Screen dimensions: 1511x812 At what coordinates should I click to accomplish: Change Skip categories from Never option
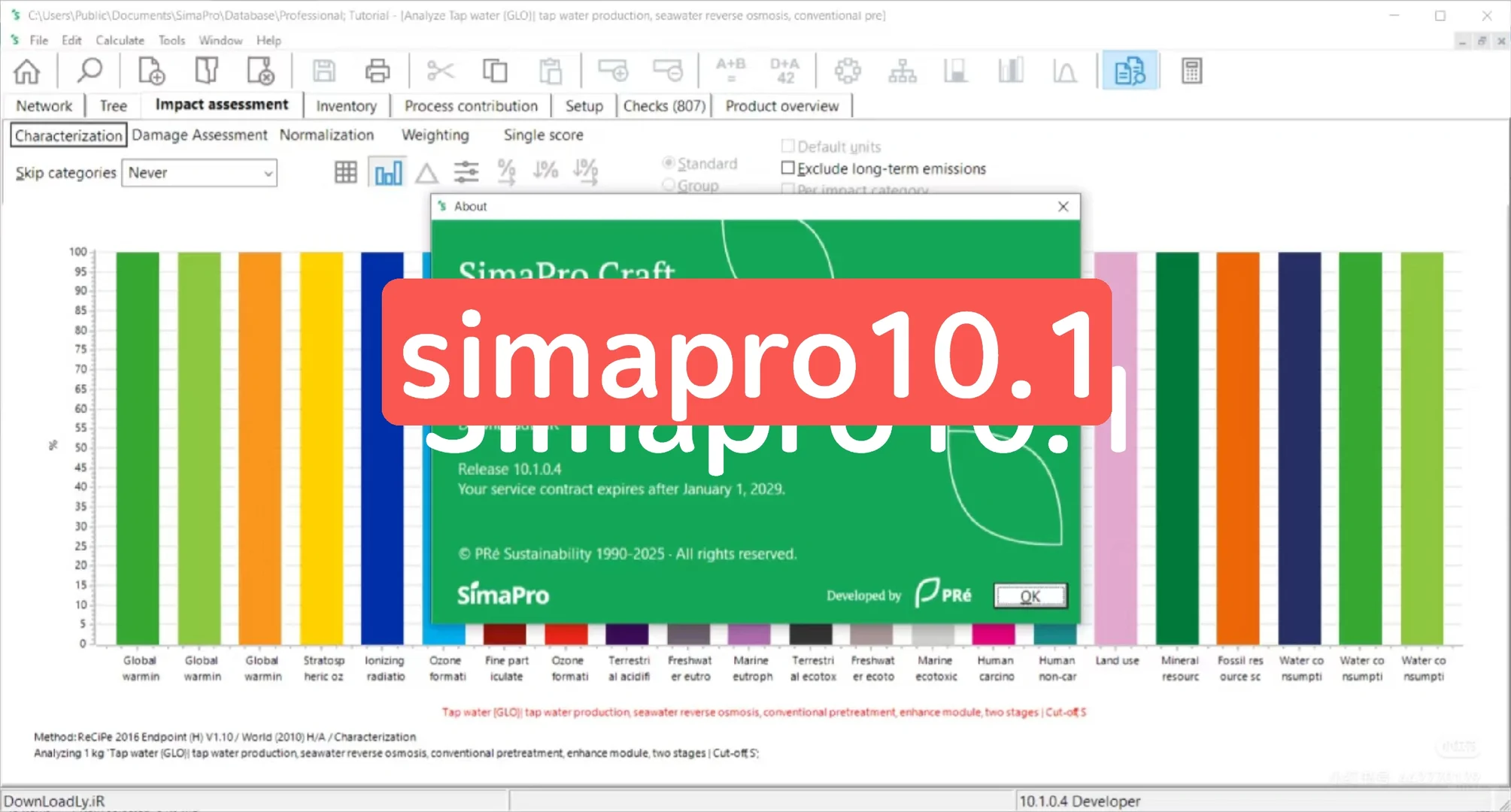(x=199, y=173)
